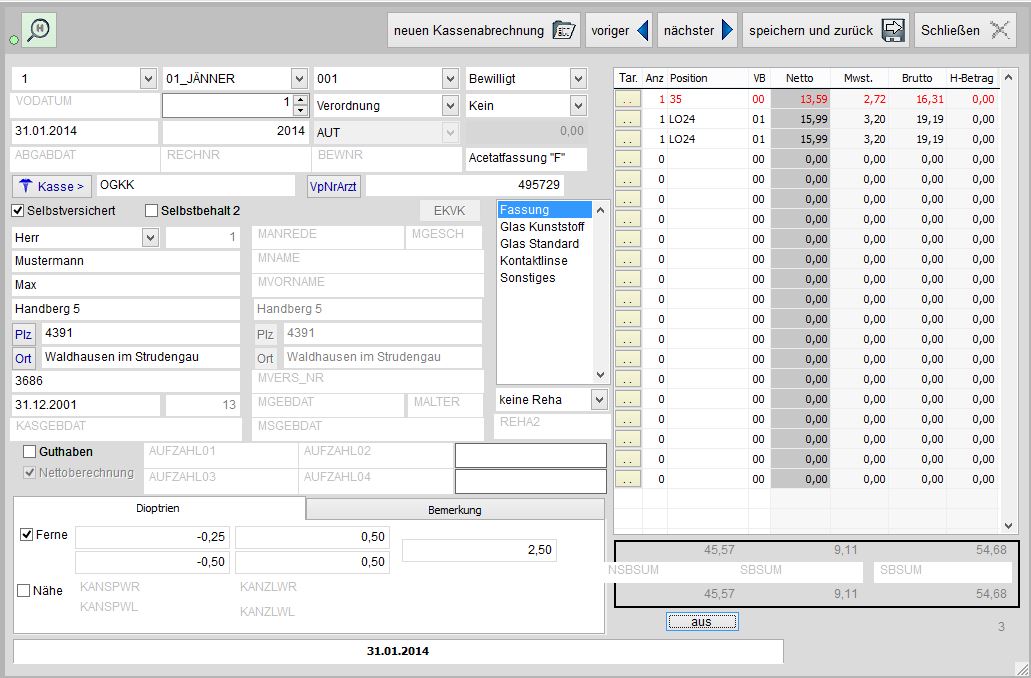Toggle the Guthaben checkbox
This screenshot has width=1031, height=678.
pos(30,452)
